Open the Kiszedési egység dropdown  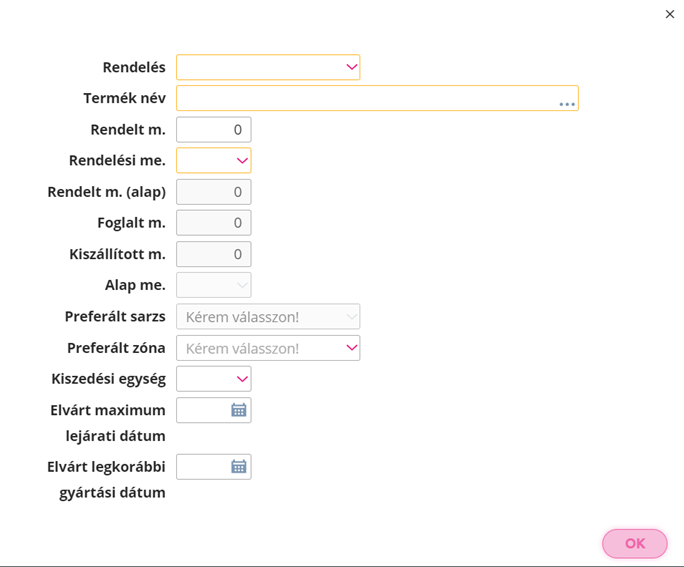[242, 379]
